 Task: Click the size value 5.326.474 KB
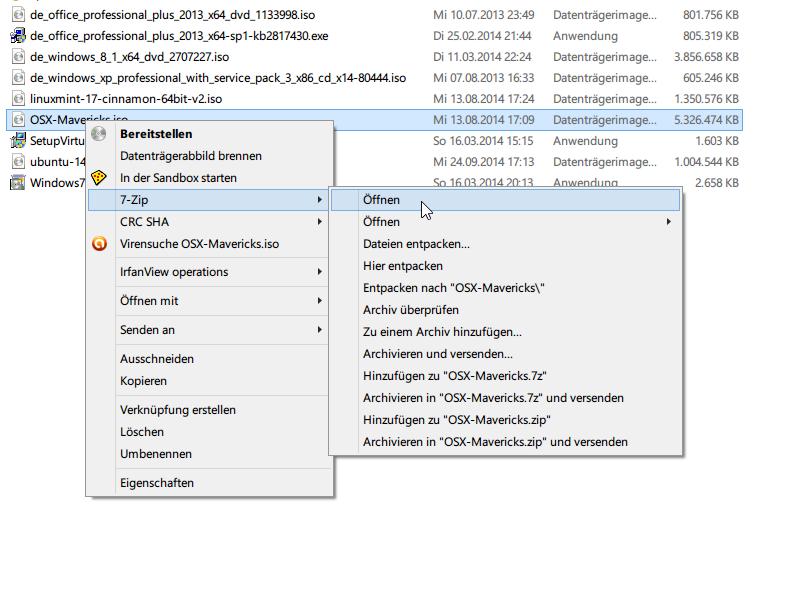coord(707,120)
